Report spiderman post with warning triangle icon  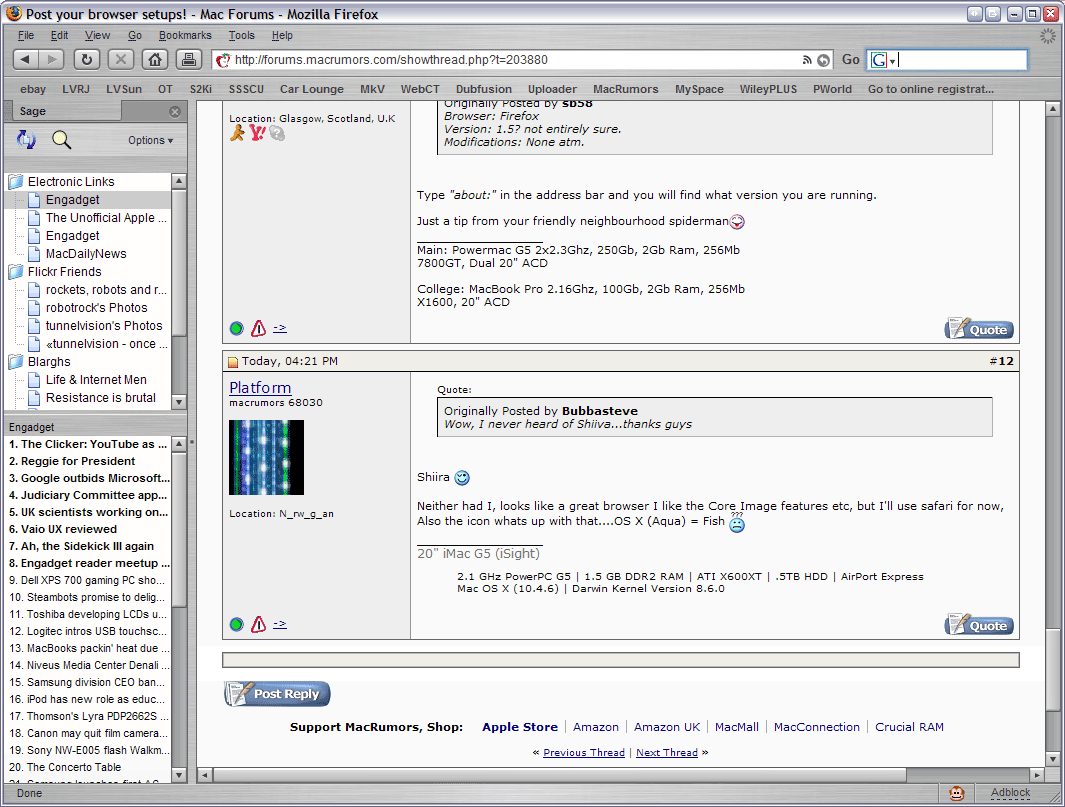click(x=258, y=329)
